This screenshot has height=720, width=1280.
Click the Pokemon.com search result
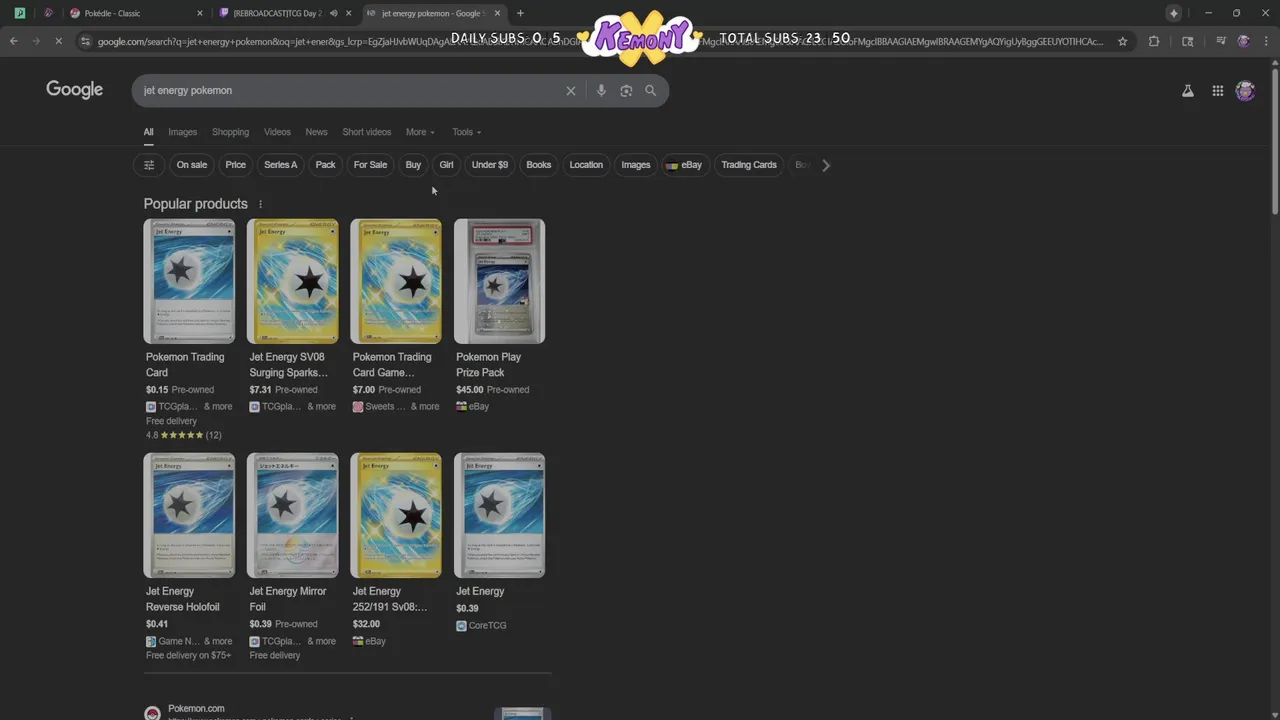(196, 708)
